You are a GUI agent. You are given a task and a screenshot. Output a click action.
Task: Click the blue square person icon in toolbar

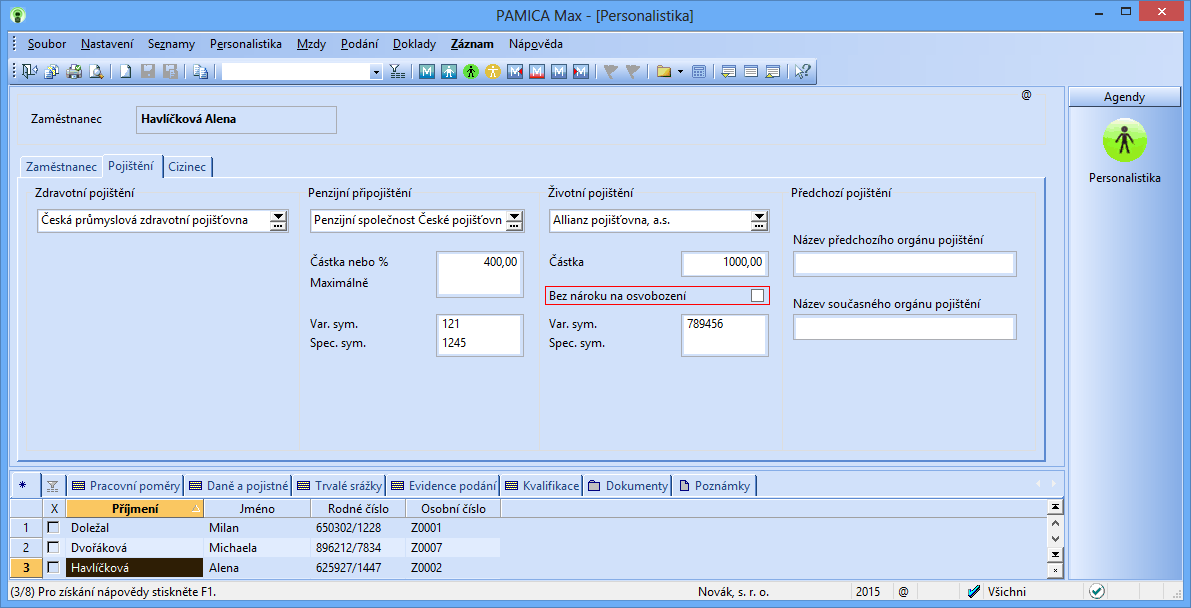450,71
